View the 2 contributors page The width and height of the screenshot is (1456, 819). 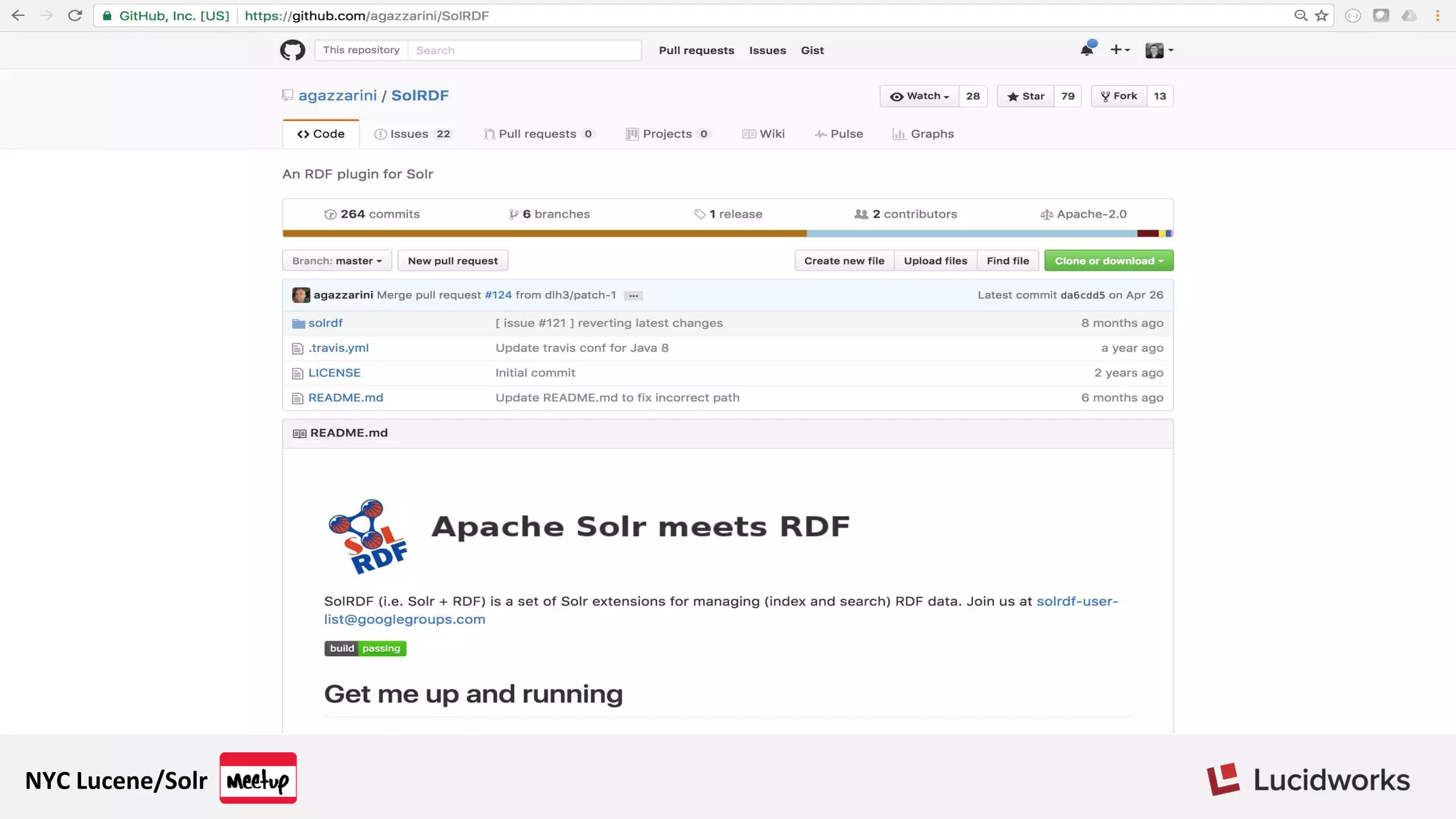pos(906,214)
